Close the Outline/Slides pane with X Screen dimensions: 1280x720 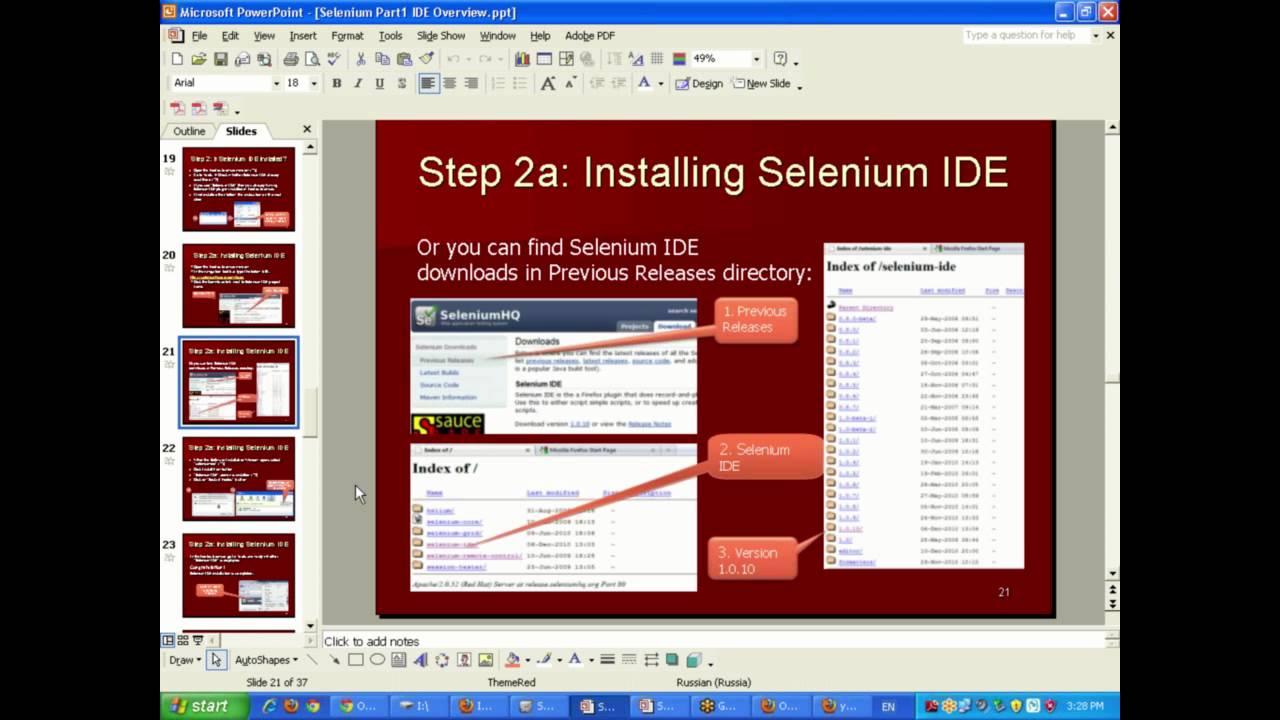point(307,129)
